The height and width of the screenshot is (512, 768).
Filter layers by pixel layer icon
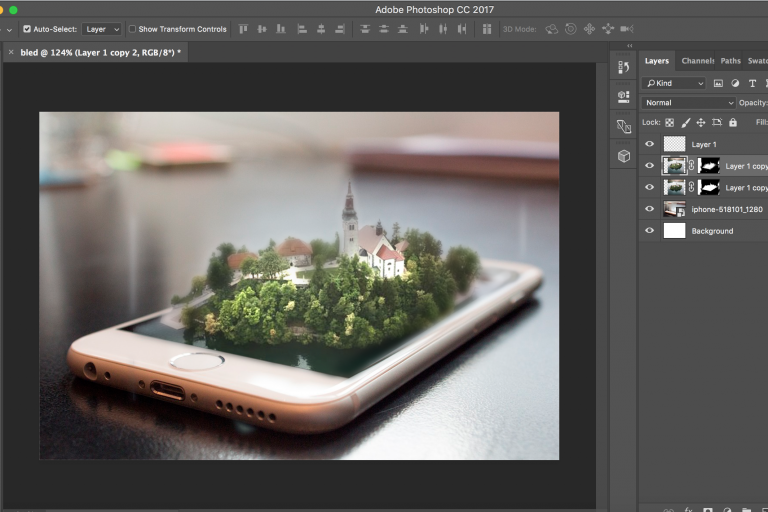(x=718, y=83)
